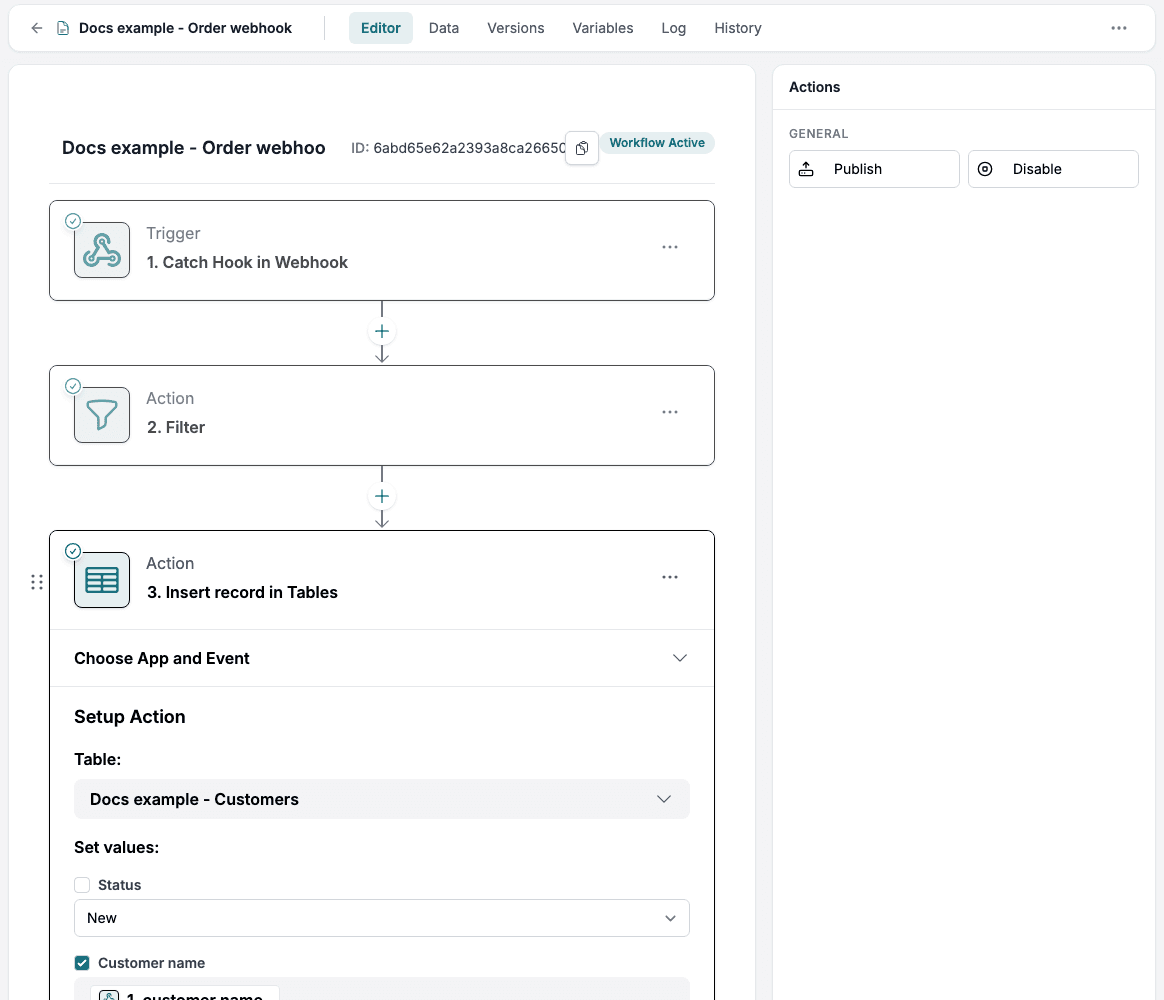The width and height of the screenshot is (1164, 1000).
Task: Uncheck the Customer name checkbox
Action: click(x=82, y=963)
